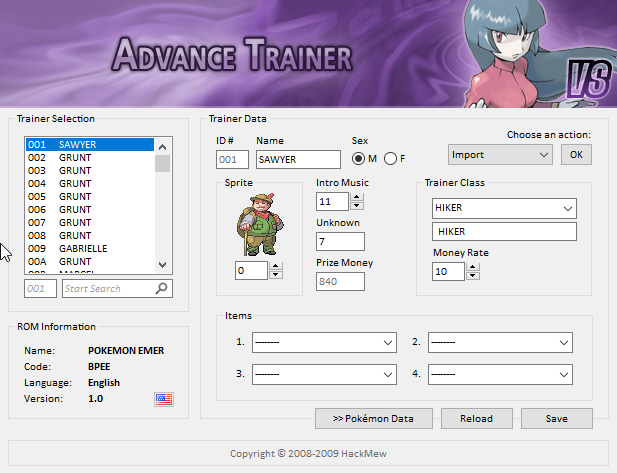The height and width of the screenshot is (473, 617).
Task: Click the Language value English
Action: click(104, 383)
